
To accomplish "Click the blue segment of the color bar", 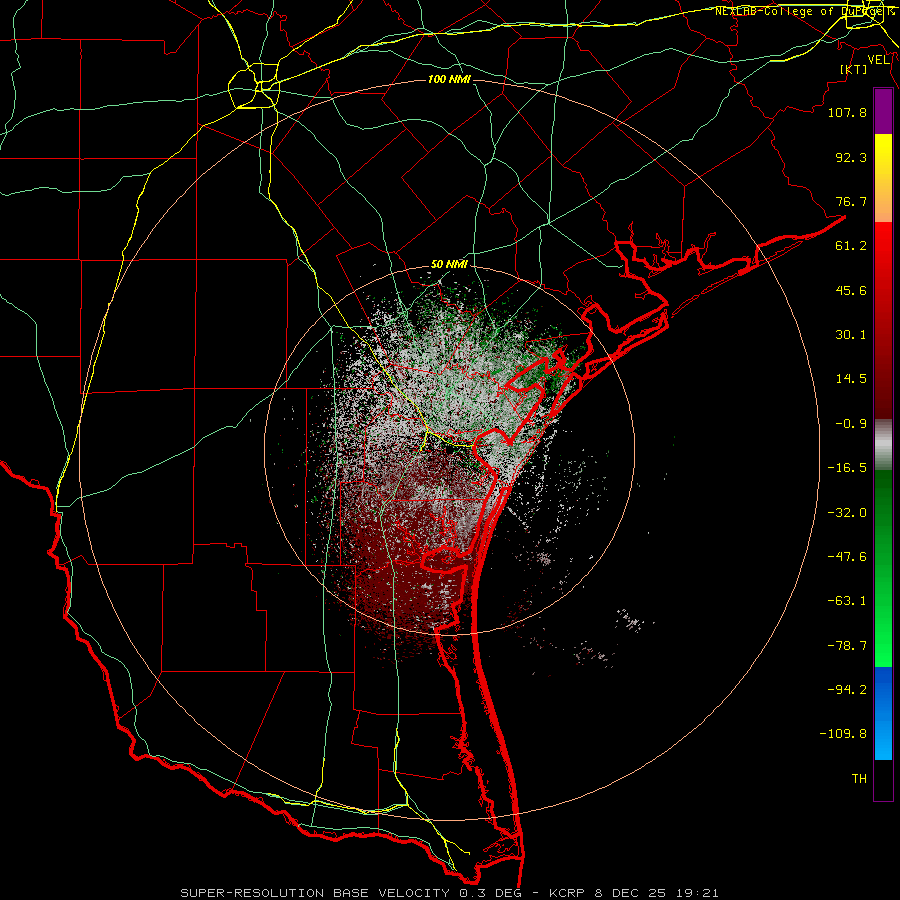I will (x=883, y=713).
